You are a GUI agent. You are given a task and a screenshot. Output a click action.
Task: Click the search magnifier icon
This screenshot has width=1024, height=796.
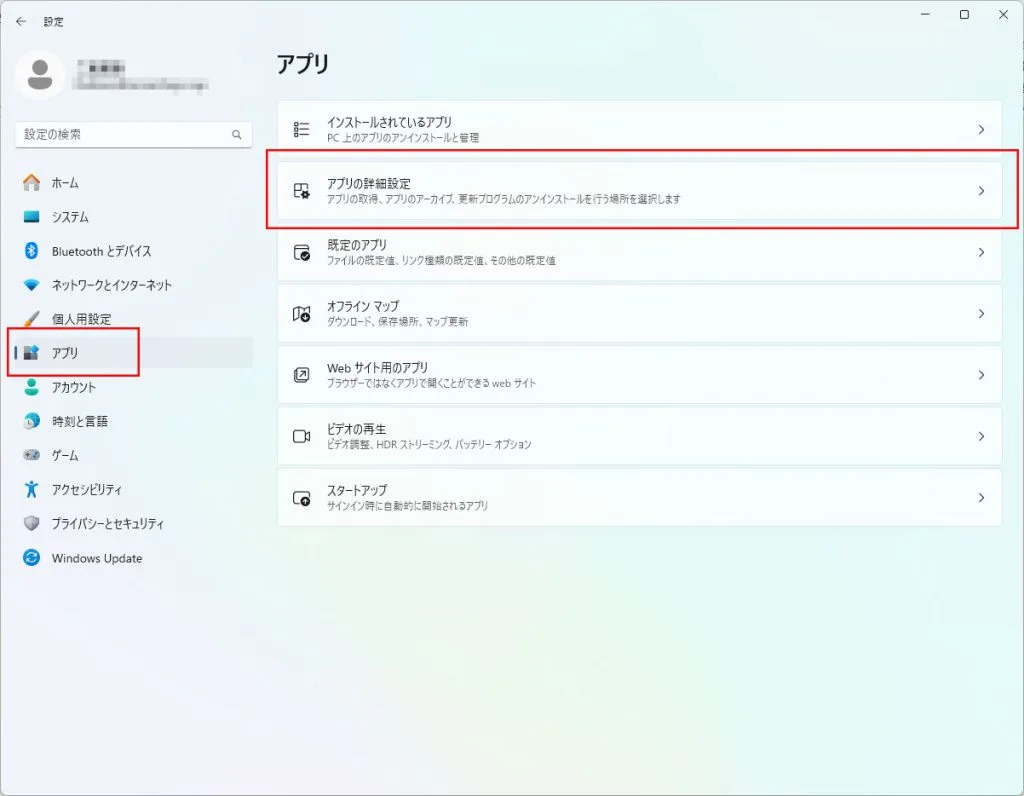(236, 135)
